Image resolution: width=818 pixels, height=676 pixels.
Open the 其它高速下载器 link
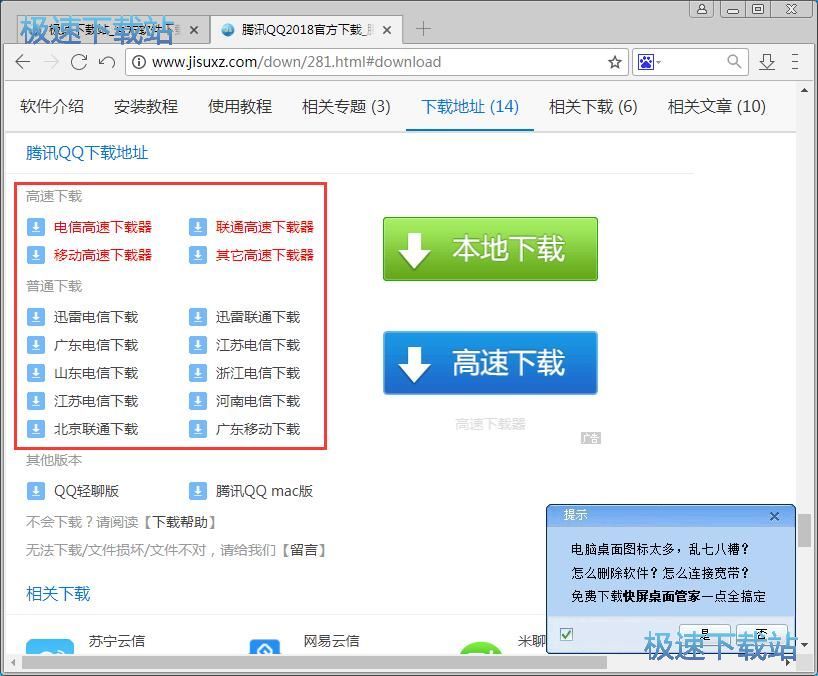coord(265,255)
